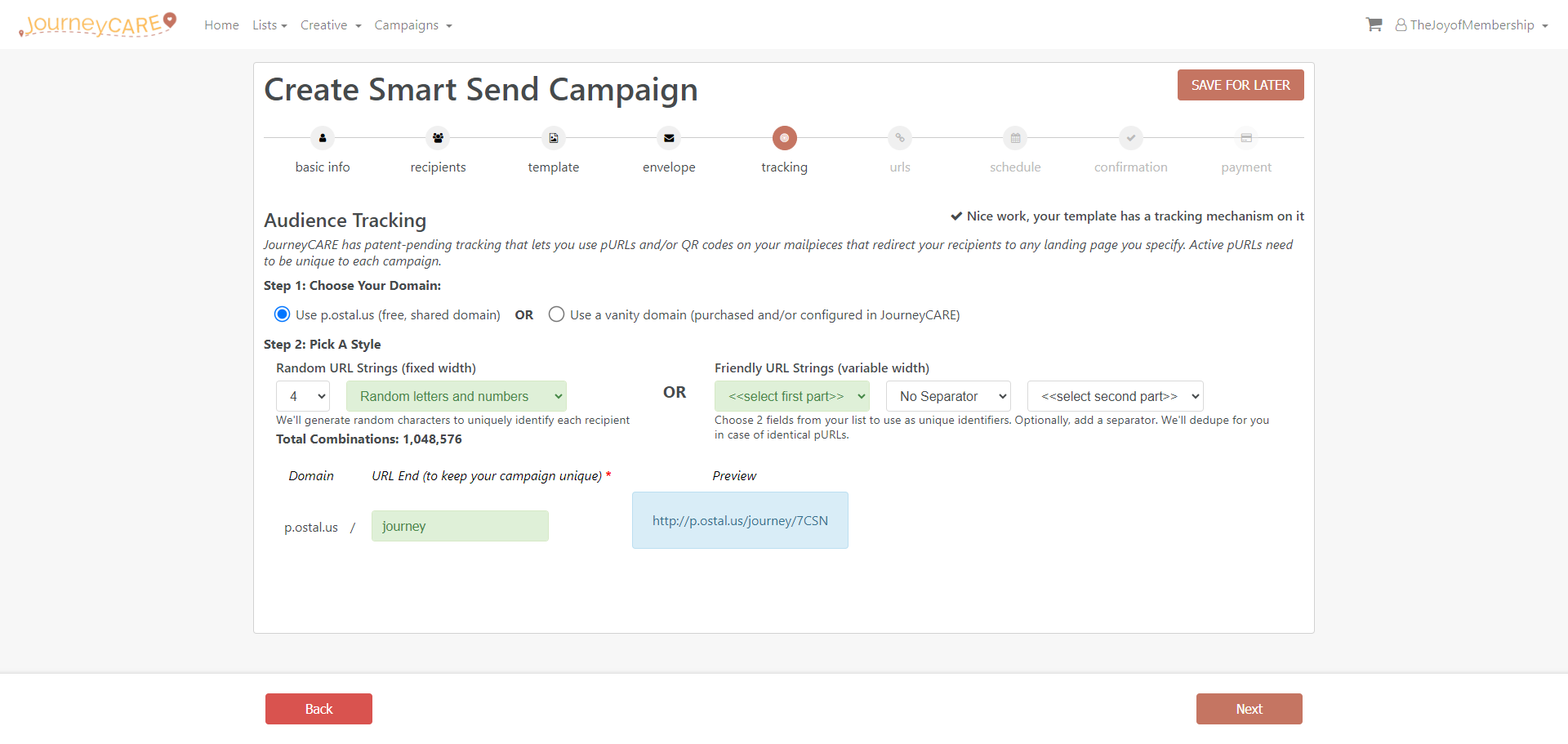Image resolution: width=1568 pixels, height=744 pixels.
Task: Click the JourneyCARE logo
Action: point(98,25)
